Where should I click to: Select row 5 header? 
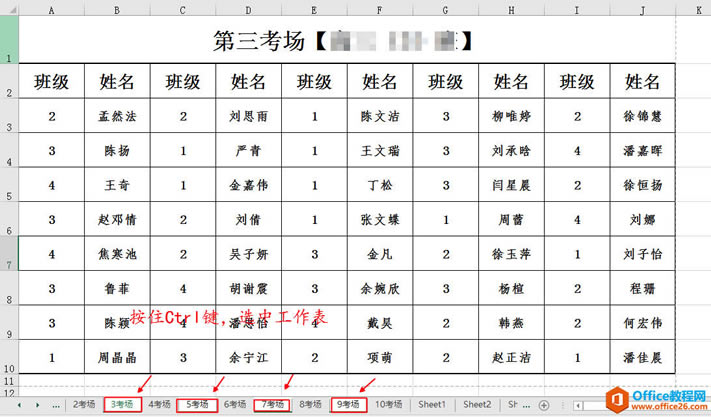(x=9, y=184)
